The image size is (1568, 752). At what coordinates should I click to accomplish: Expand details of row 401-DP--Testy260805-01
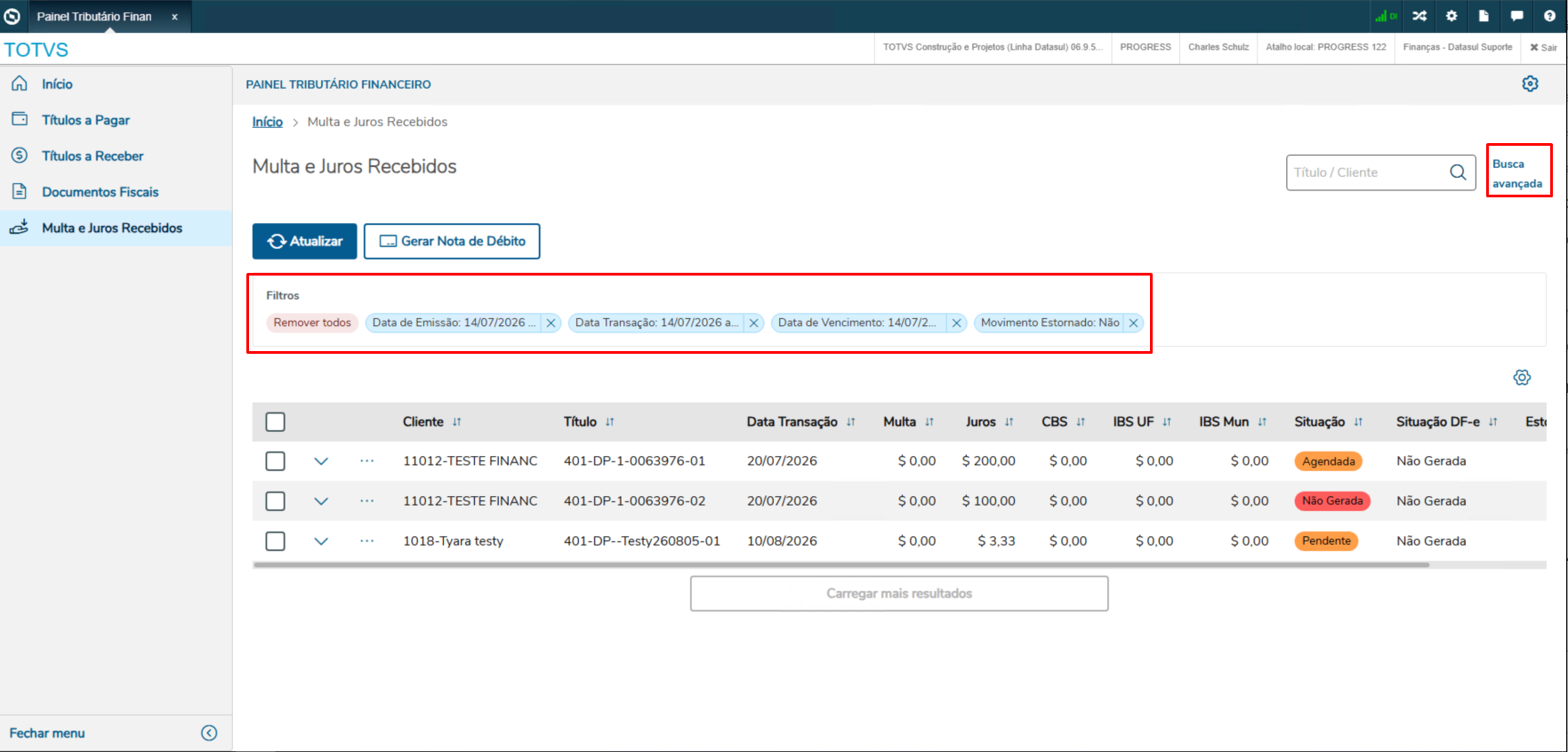coord(321,541)
